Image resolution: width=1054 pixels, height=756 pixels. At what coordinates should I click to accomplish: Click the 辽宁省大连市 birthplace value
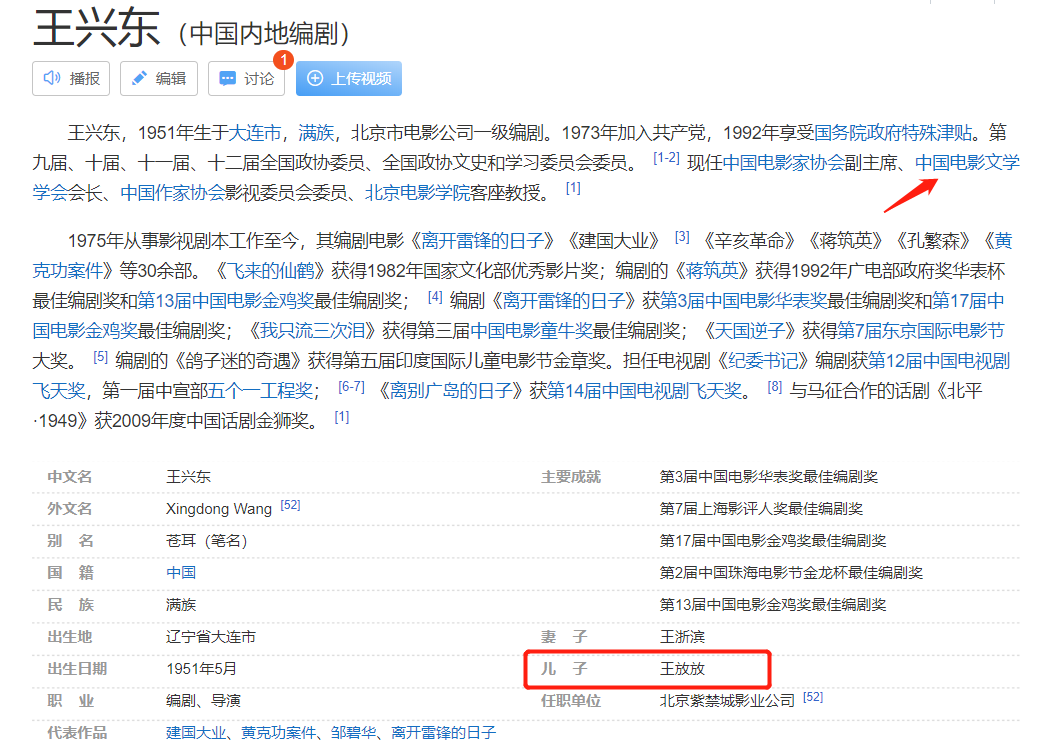[x=211, y=636]
